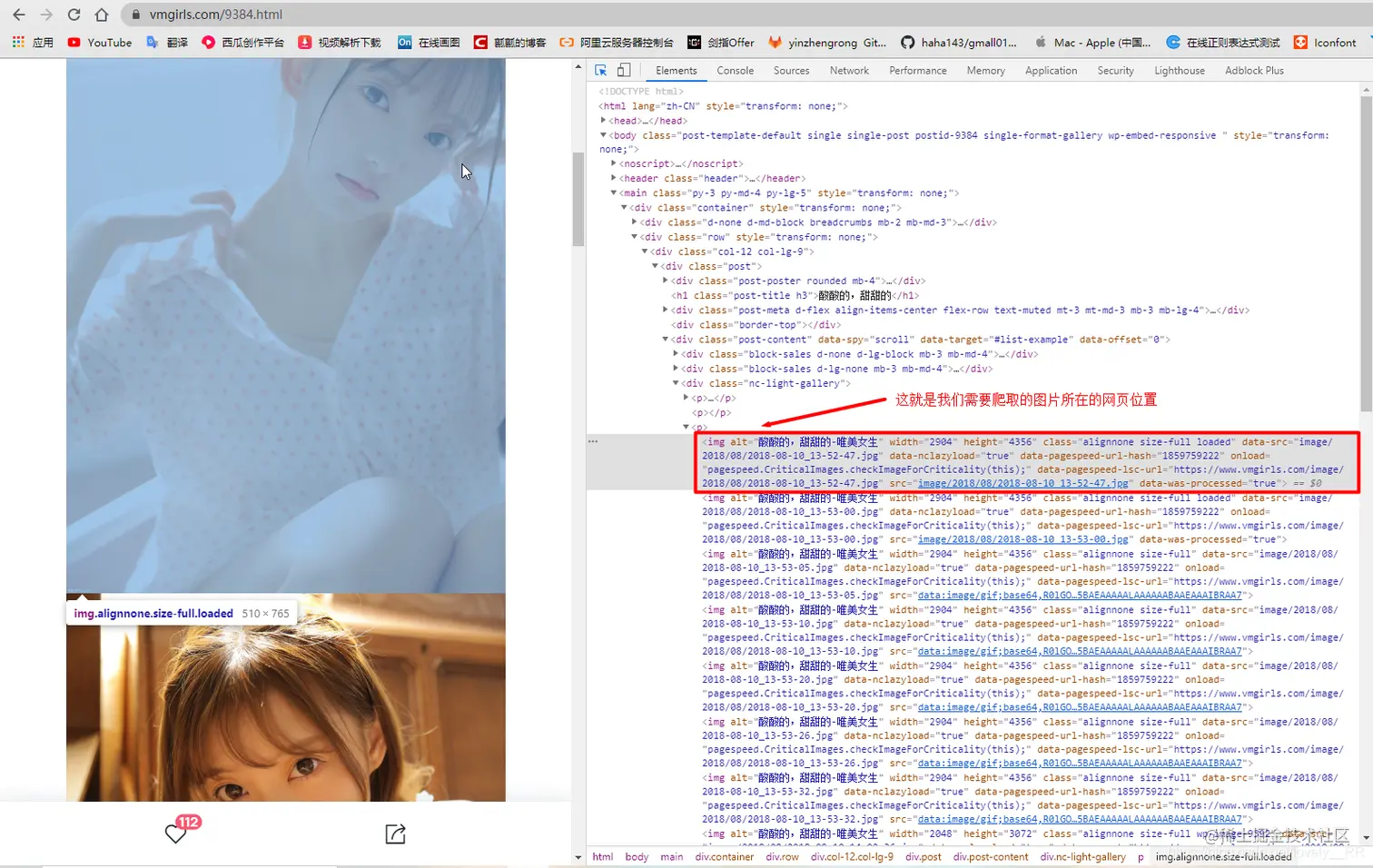The width and height of the screenshot is (1373, 868).
Task: Switch to the Sources tab
Action: (x=791, y=70)
